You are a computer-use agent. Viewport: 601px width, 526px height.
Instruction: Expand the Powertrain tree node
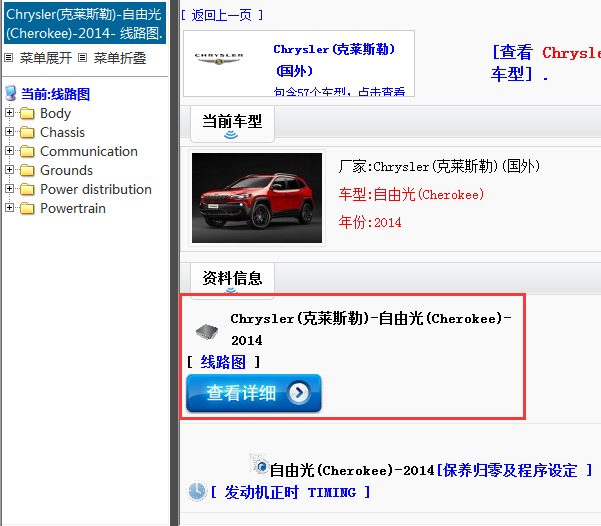pos(9,208)
